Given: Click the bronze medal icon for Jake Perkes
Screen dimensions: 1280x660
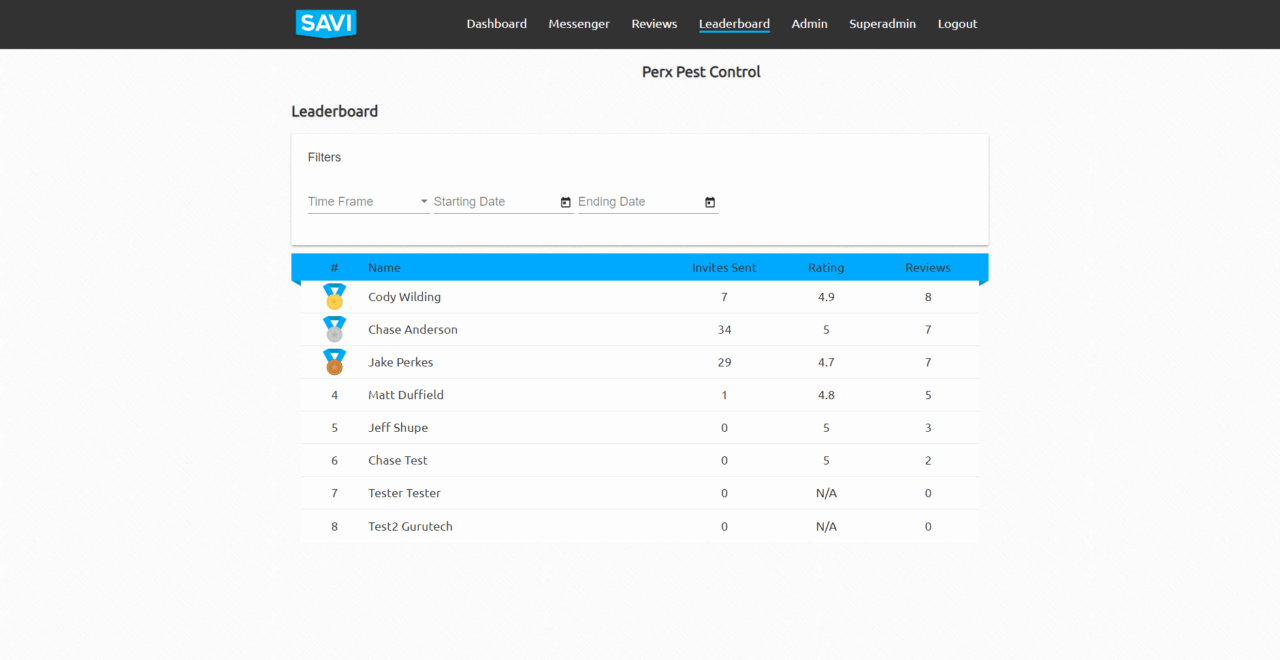Looking at the screenshot, I should pos(334,362).
